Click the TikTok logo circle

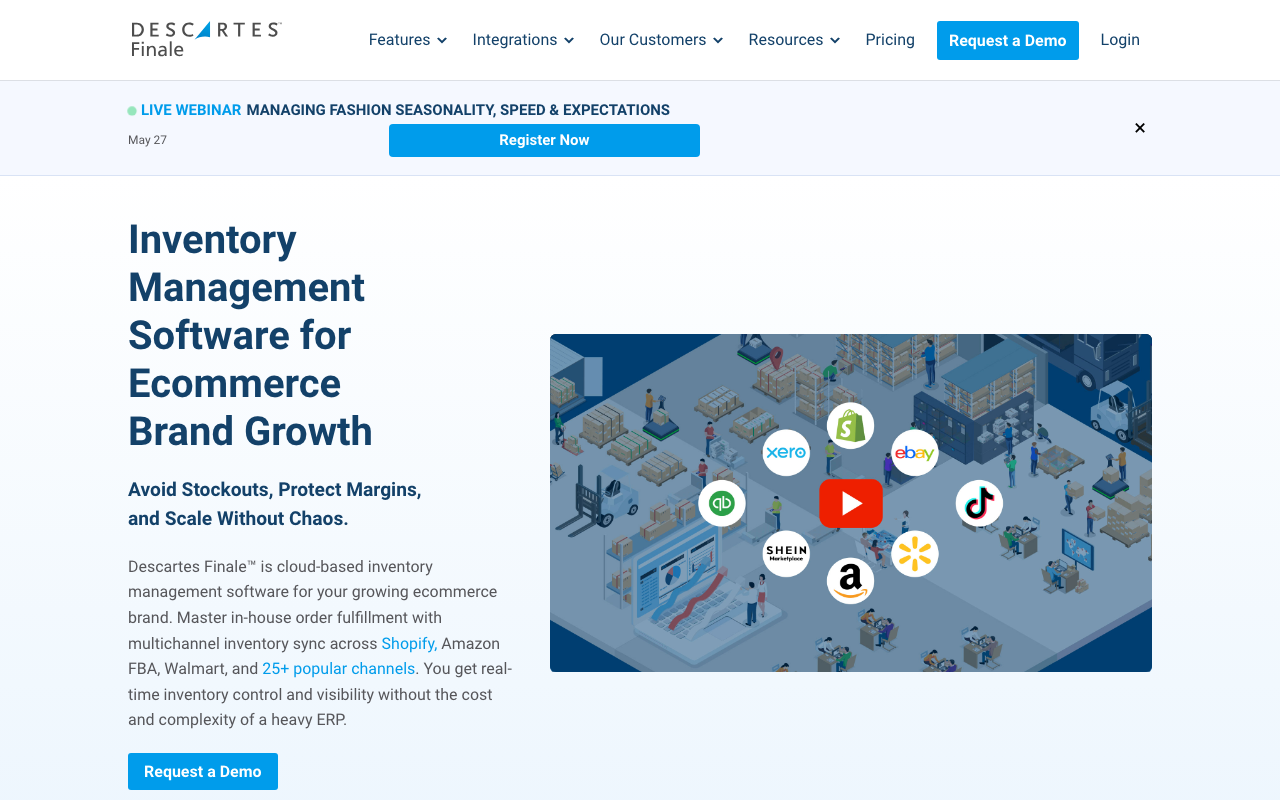tap(979, 503)
